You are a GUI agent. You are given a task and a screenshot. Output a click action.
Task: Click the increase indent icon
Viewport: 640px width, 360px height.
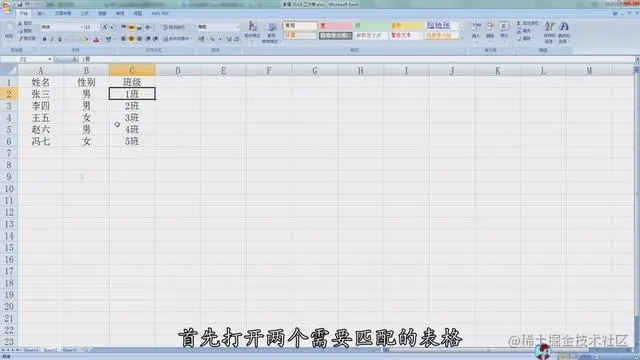coord(156,39)
